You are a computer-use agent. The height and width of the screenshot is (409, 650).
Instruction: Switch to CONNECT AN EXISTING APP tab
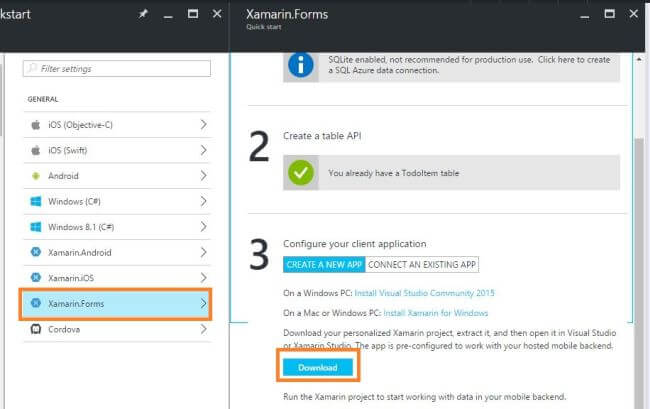pyautogui.click(x=422, y=265)
